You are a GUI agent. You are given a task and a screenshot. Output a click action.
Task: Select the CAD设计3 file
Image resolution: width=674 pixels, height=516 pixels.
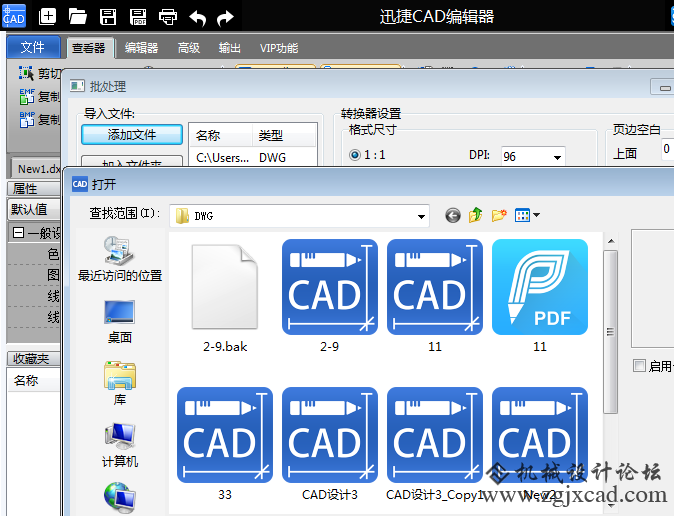tap(330, 444)
